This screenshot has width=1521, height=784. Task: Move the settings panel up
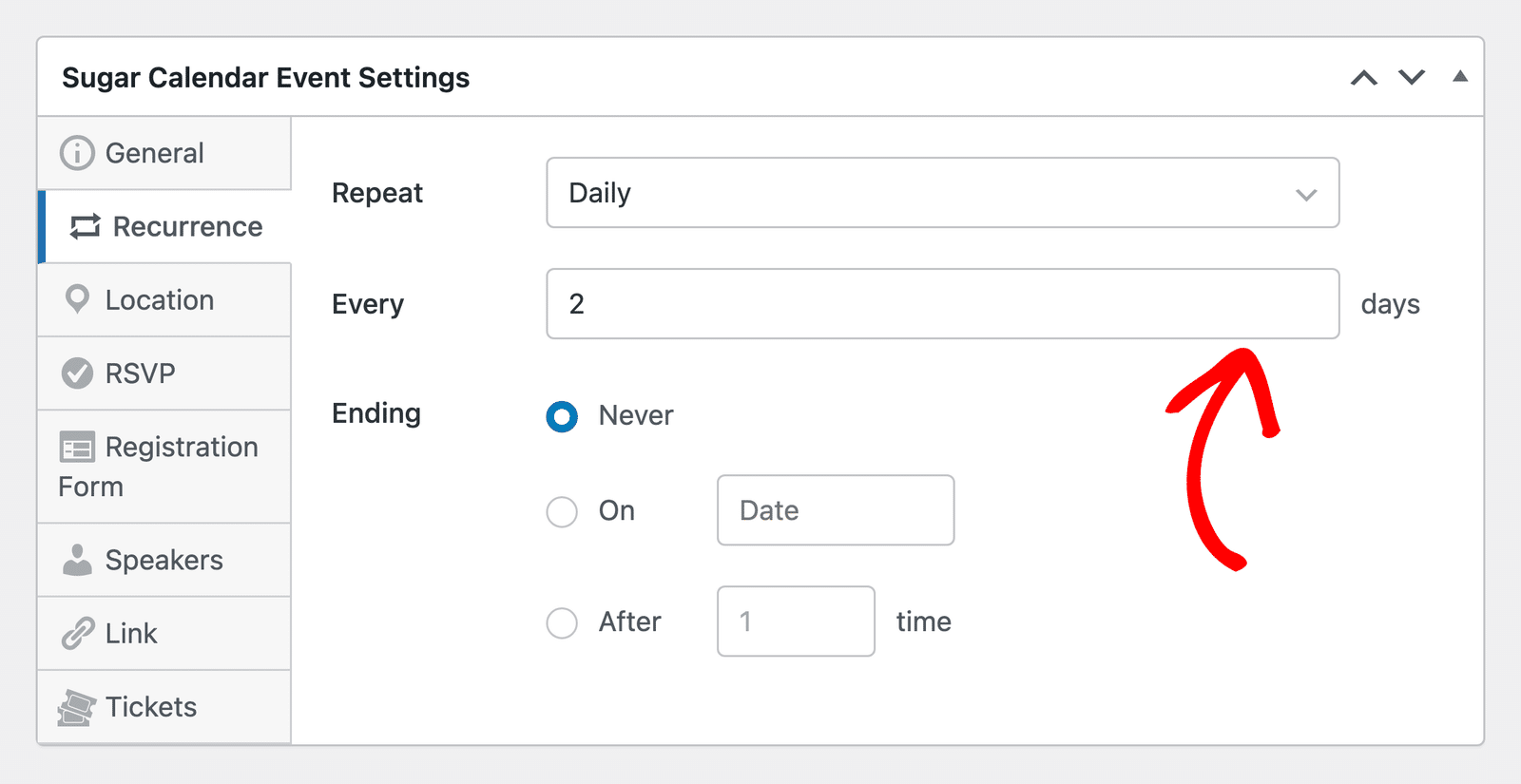point(1364,78)
